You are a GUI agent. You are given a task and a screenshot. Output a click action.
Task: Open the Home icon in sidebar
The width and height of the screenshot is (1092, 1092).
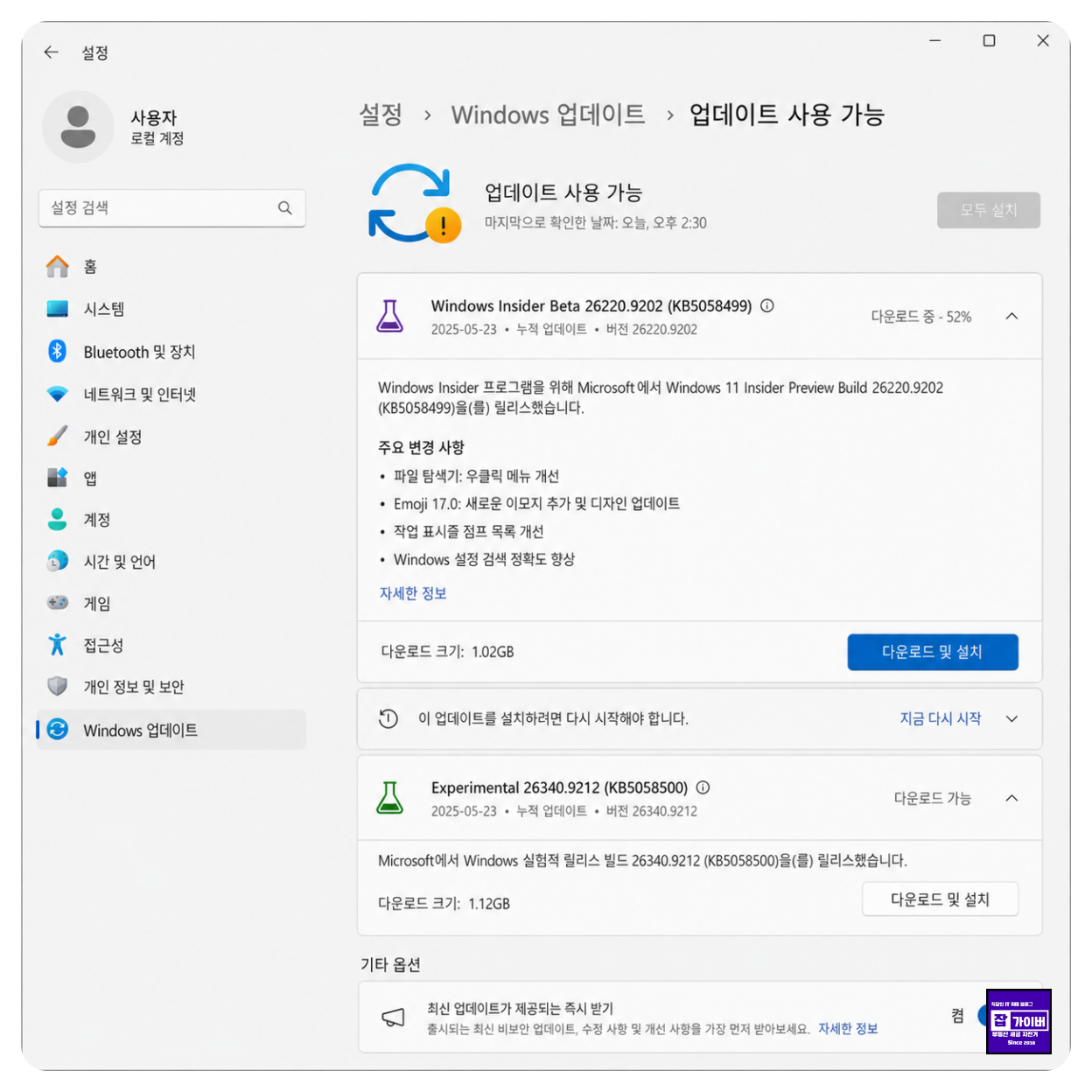point(58,267)
